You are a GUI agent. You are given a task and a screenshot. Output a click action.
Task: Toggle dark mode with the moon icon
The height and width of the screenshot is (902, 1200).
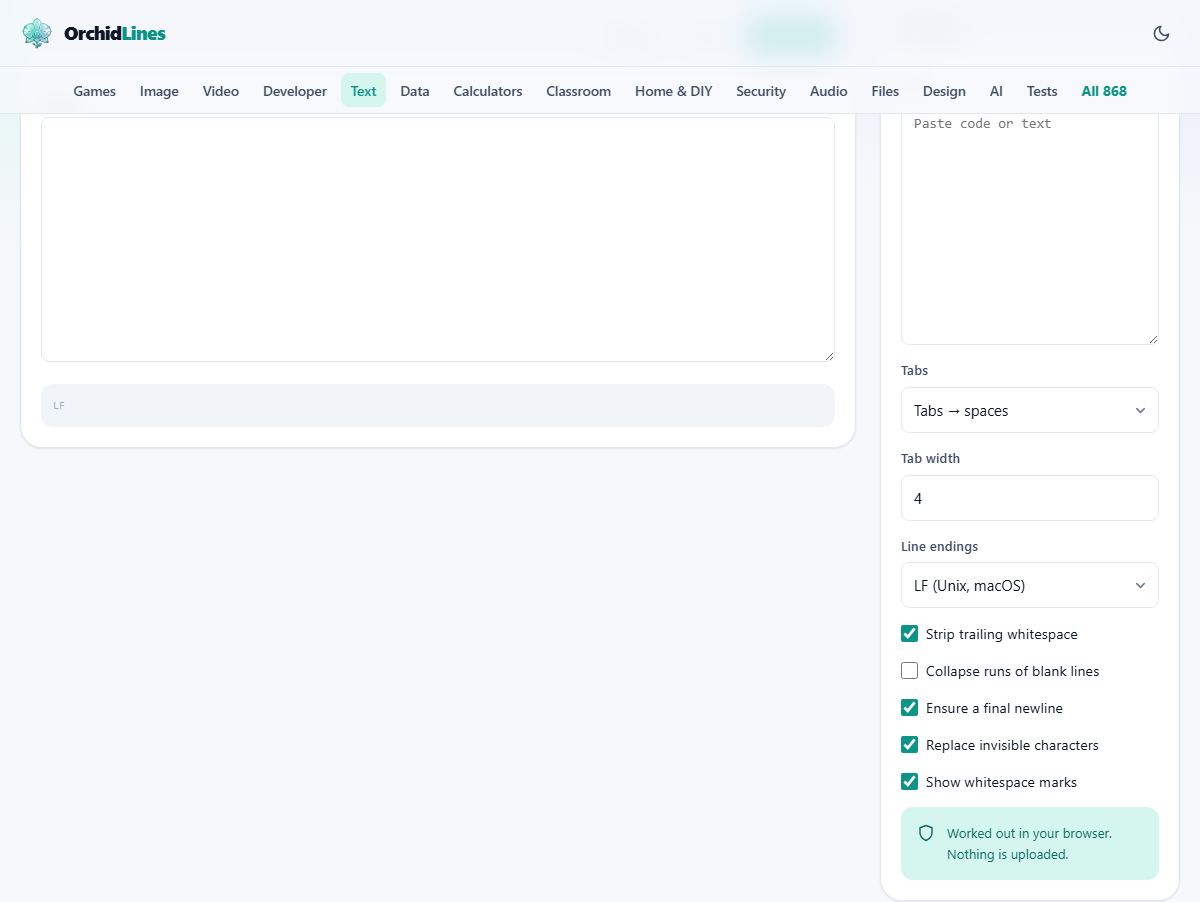point(1161,33)
